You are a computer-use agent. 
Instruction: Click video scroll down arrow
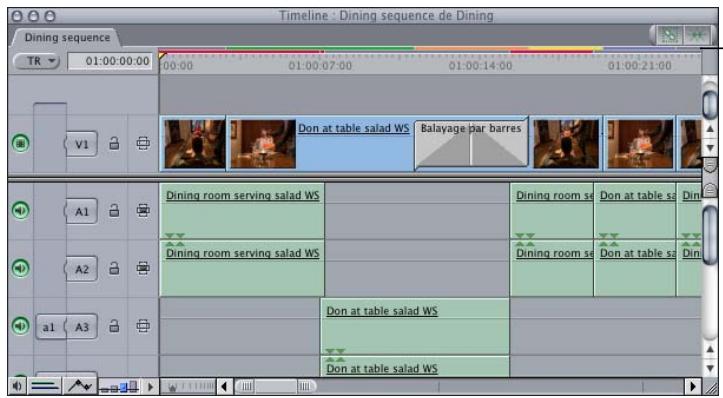[x=710, y=148]
